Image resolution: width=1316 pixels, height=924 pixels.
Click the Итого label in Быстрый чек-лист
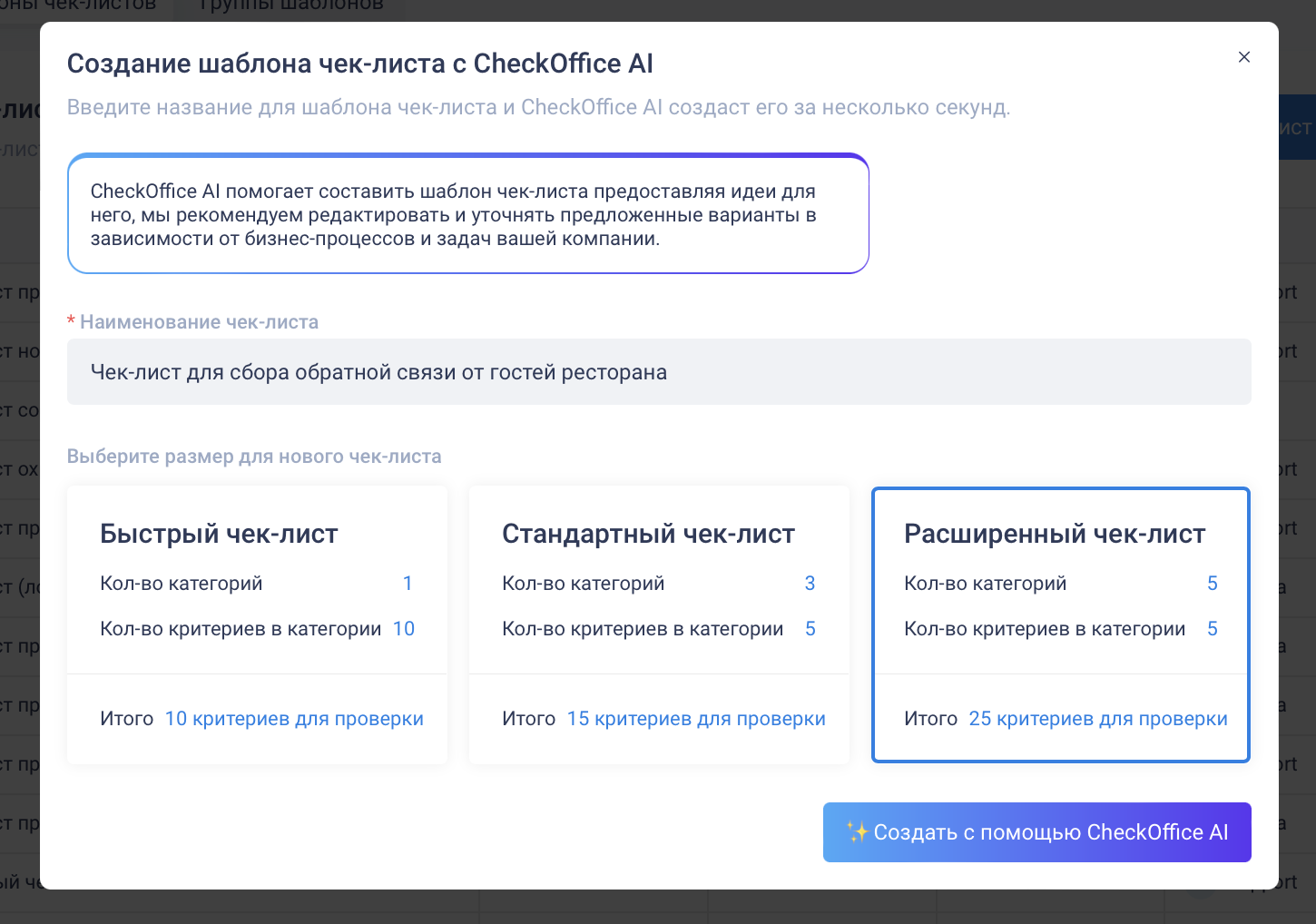click(126, 718)
